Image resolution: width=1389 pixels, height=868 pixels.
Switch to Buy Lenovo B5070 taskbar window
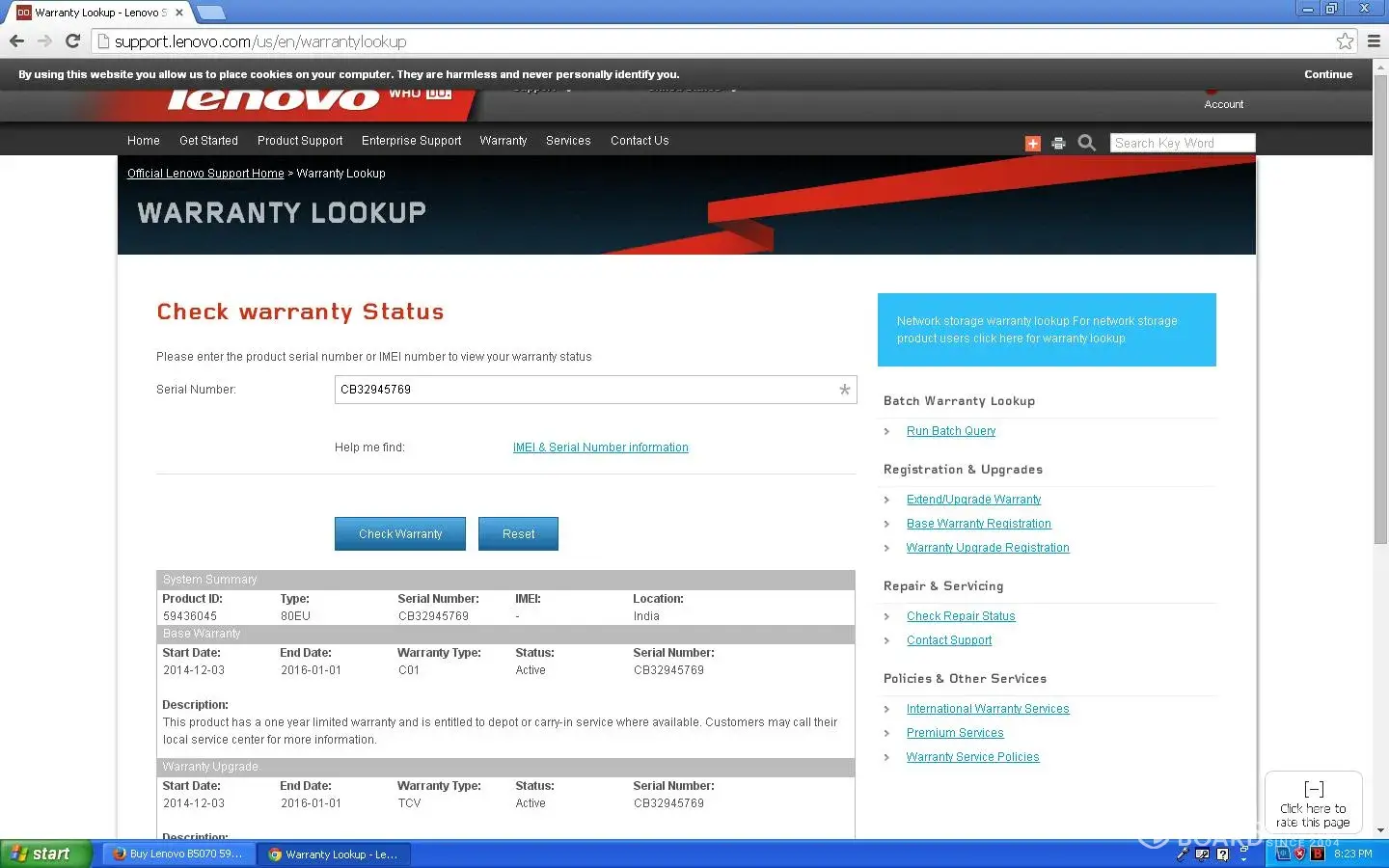[x=176, y=854]
